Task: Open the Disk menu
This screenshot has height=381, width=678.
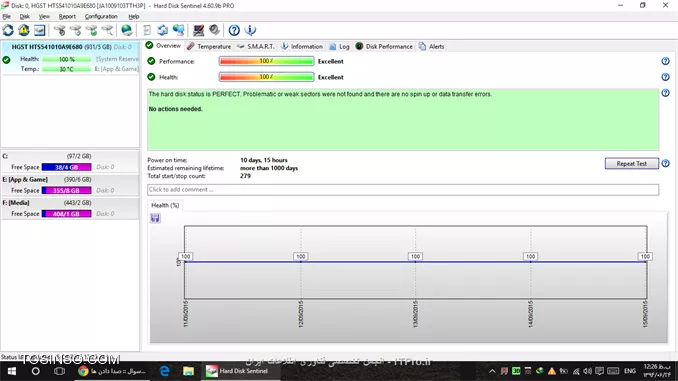Action: tap(25, 16)
